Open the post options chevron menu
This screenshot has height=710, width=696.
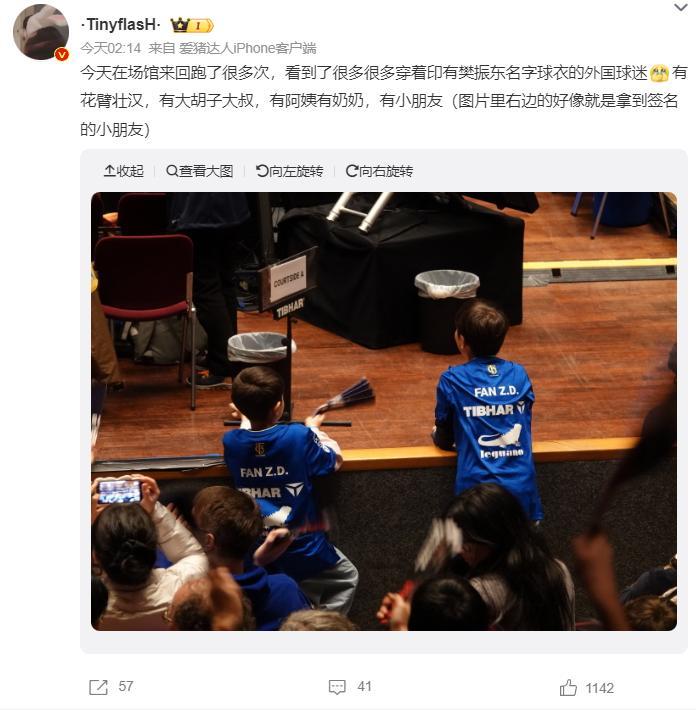(x=680, y=8)
